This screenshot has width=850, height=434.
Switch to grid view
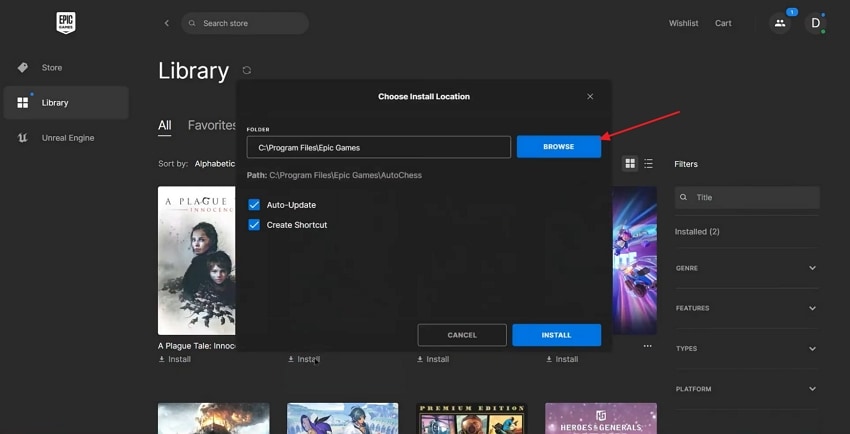coord(630,164)
